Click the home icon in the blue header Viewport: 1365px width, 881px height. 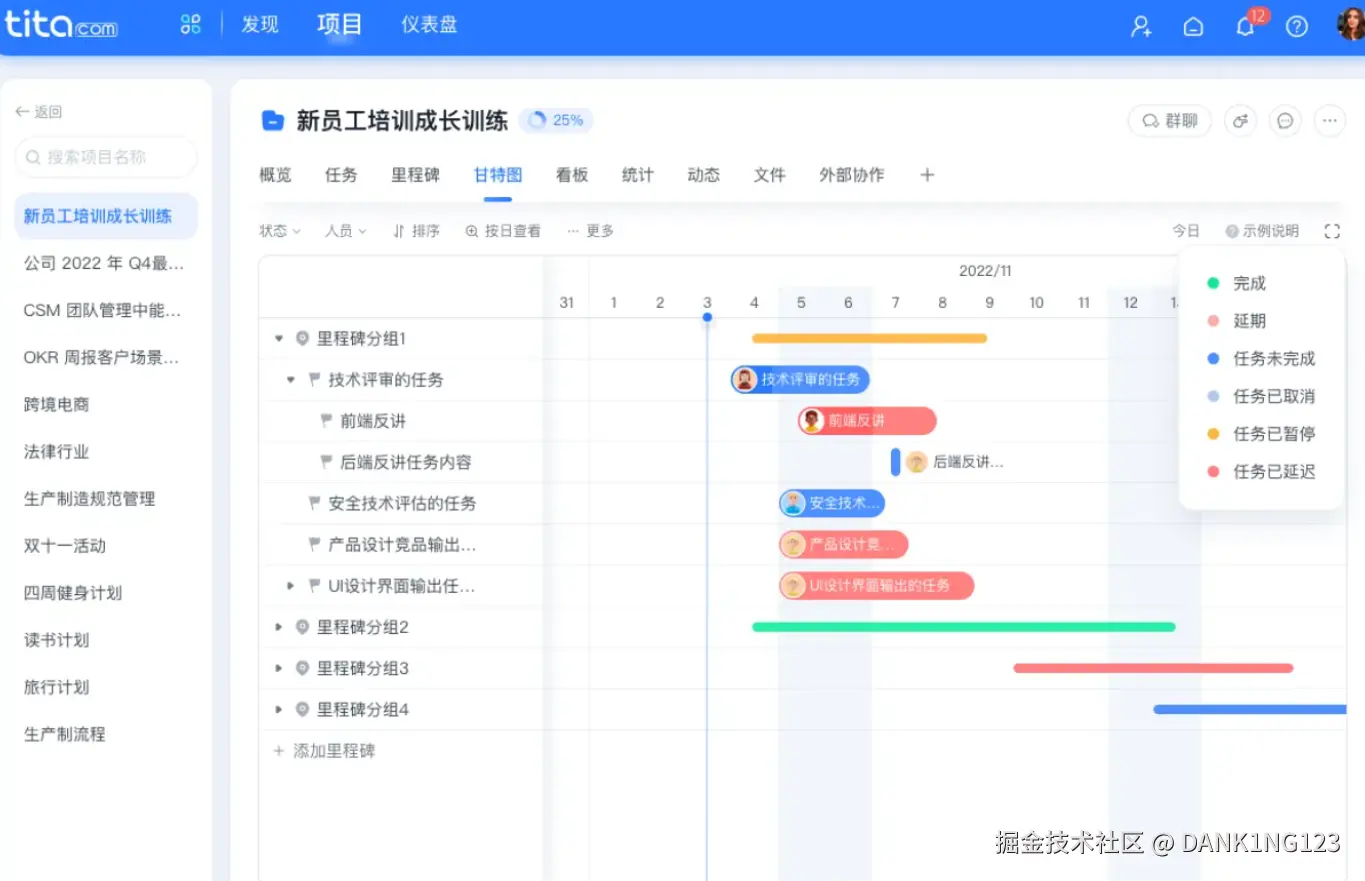point(1193,27)
